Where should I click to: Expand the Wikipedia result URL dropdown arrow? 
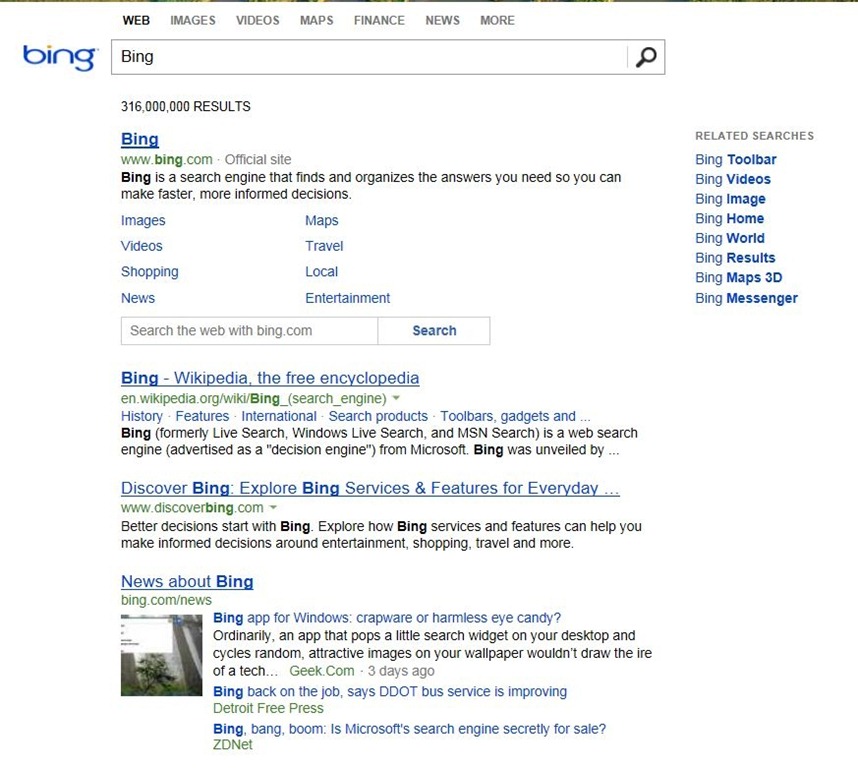coord(397,398)
